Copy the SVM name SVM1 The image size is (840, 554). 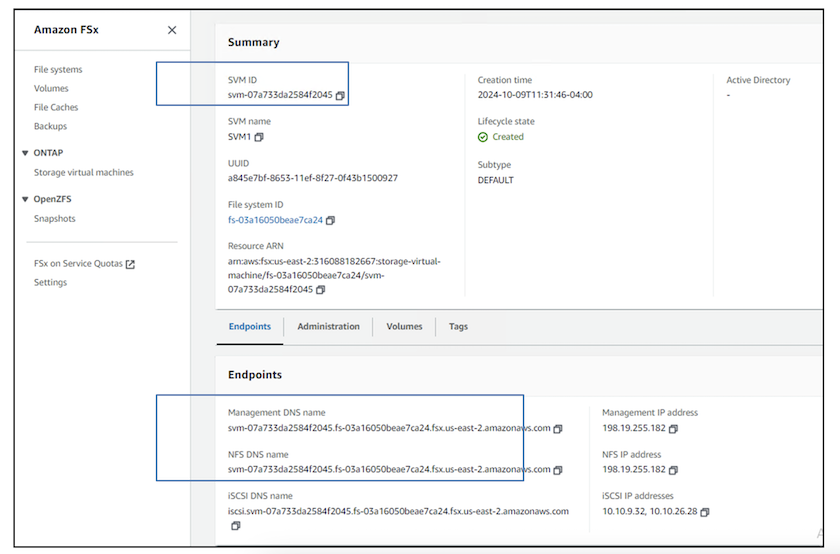coord(260,137)
